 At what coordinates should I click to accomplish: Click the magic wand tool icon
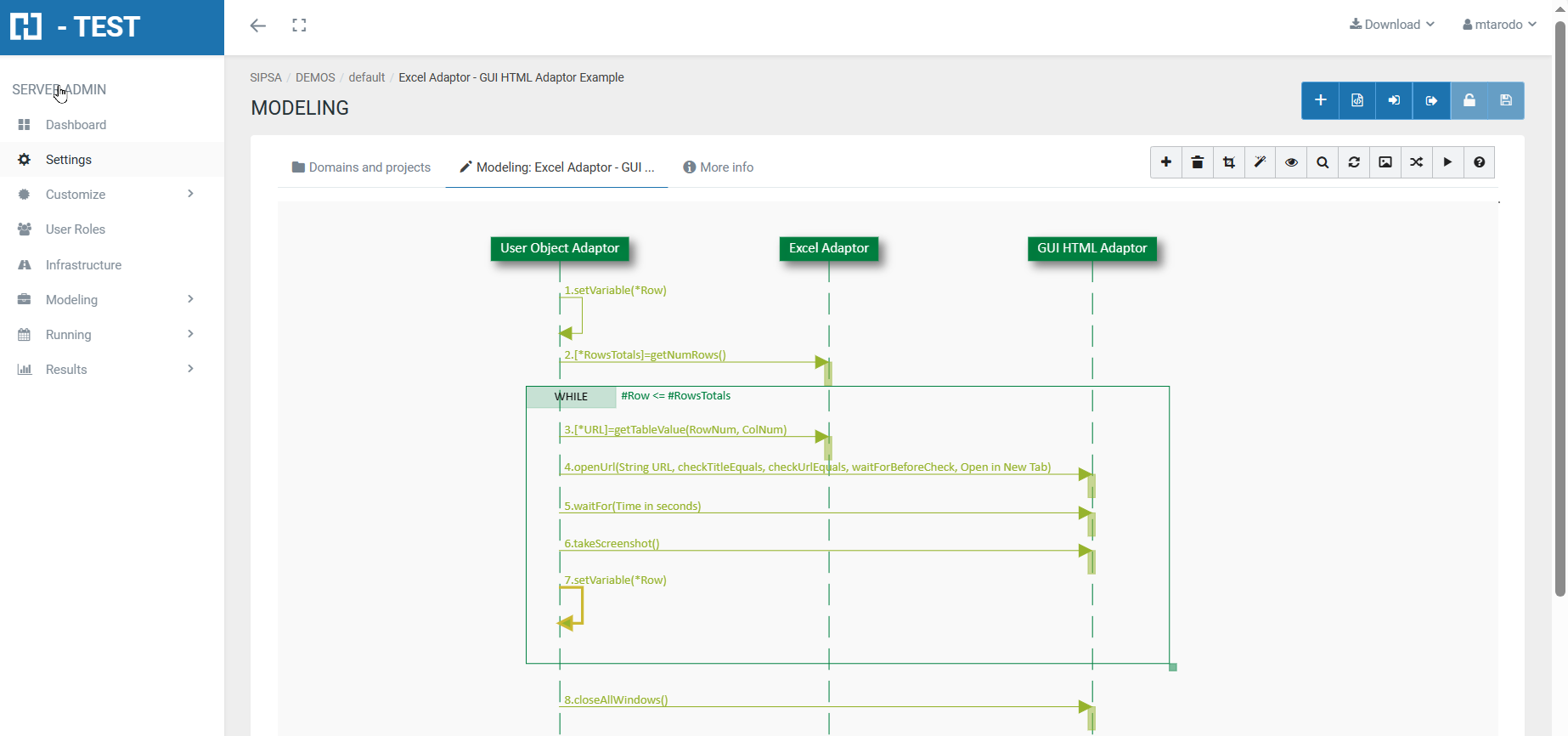pyautogui.click(x=1261, y=162)
